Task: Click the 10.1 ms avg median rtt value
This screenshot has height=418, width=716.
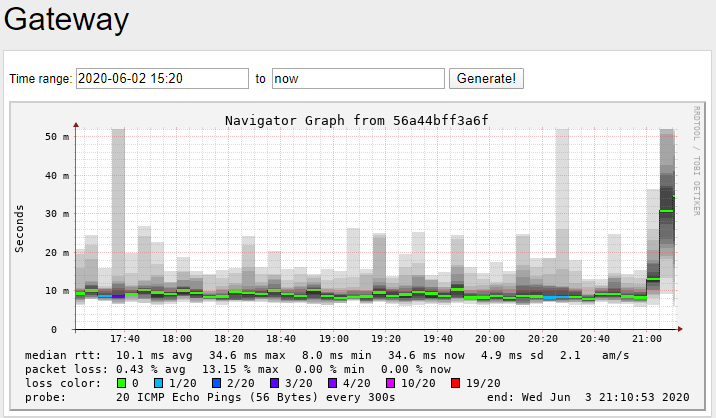Action: point(154,355)
